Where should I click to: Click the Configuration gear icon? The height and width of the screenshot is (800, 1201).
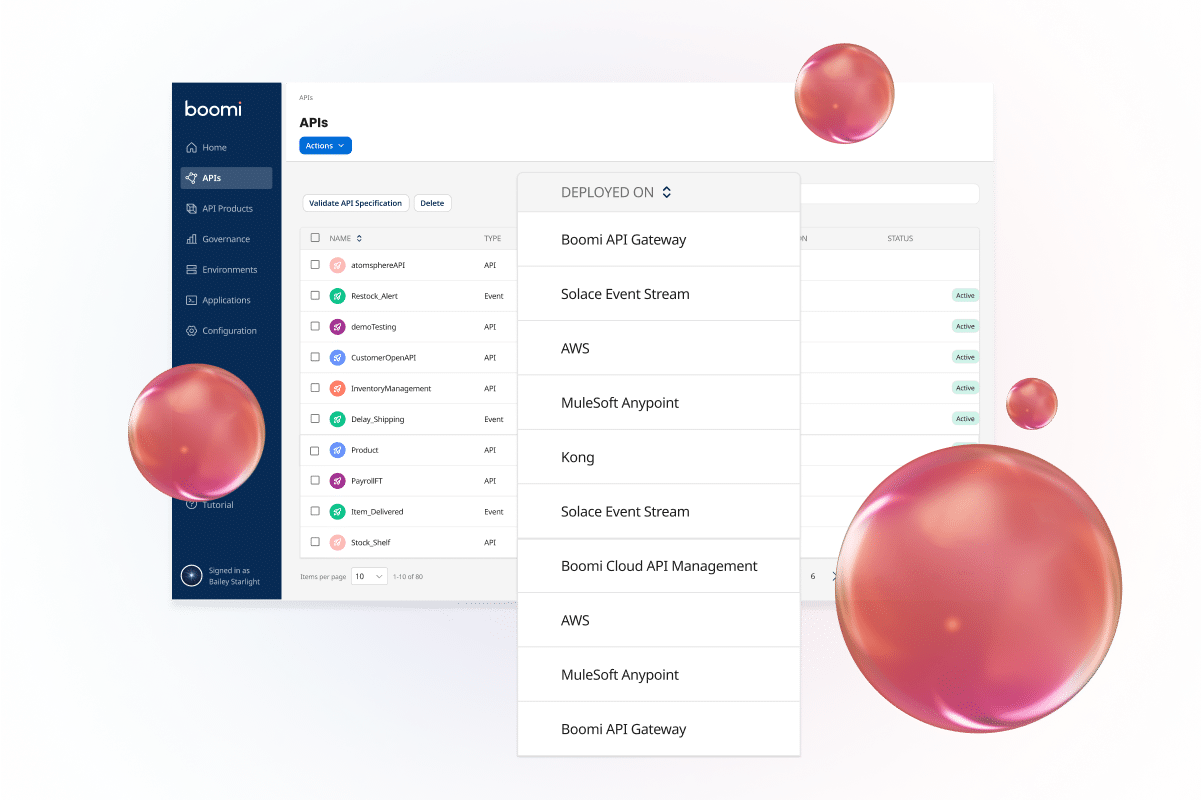pyautogui.click(x=191, y=331)
